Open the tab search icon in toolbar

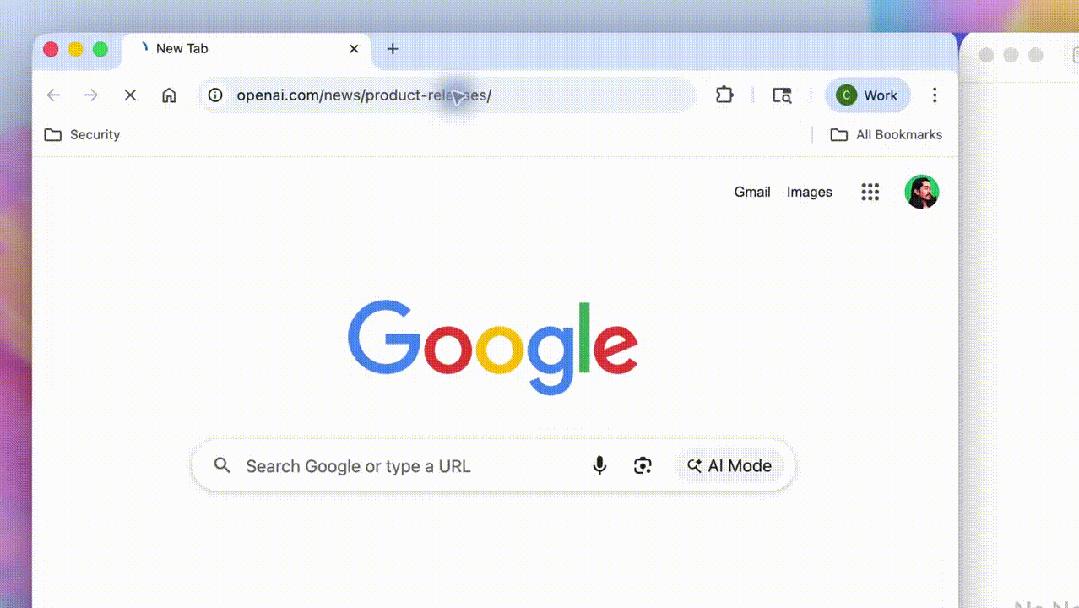coord(782,95)
